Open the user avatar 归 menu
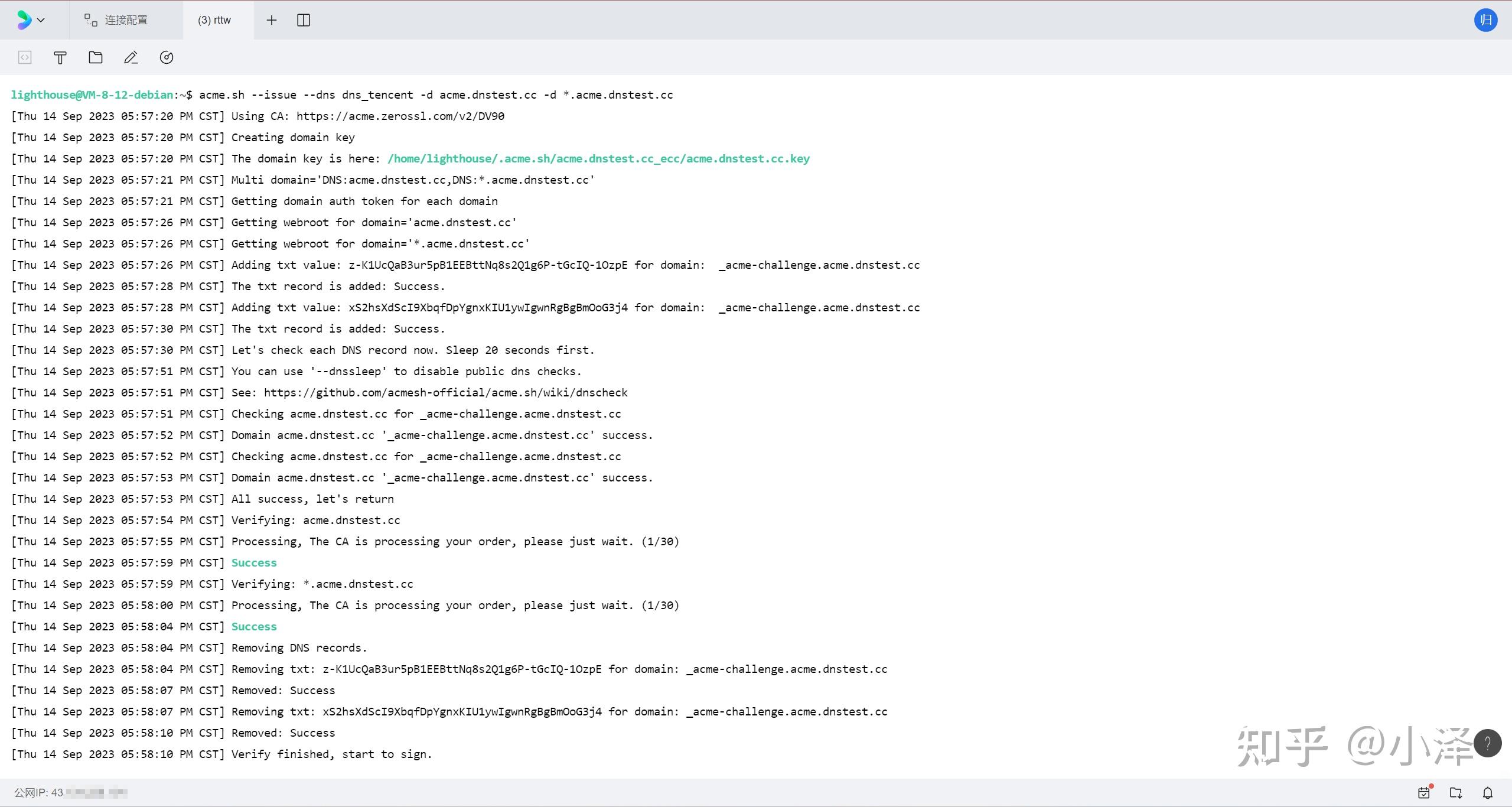 pos(1486,20)
